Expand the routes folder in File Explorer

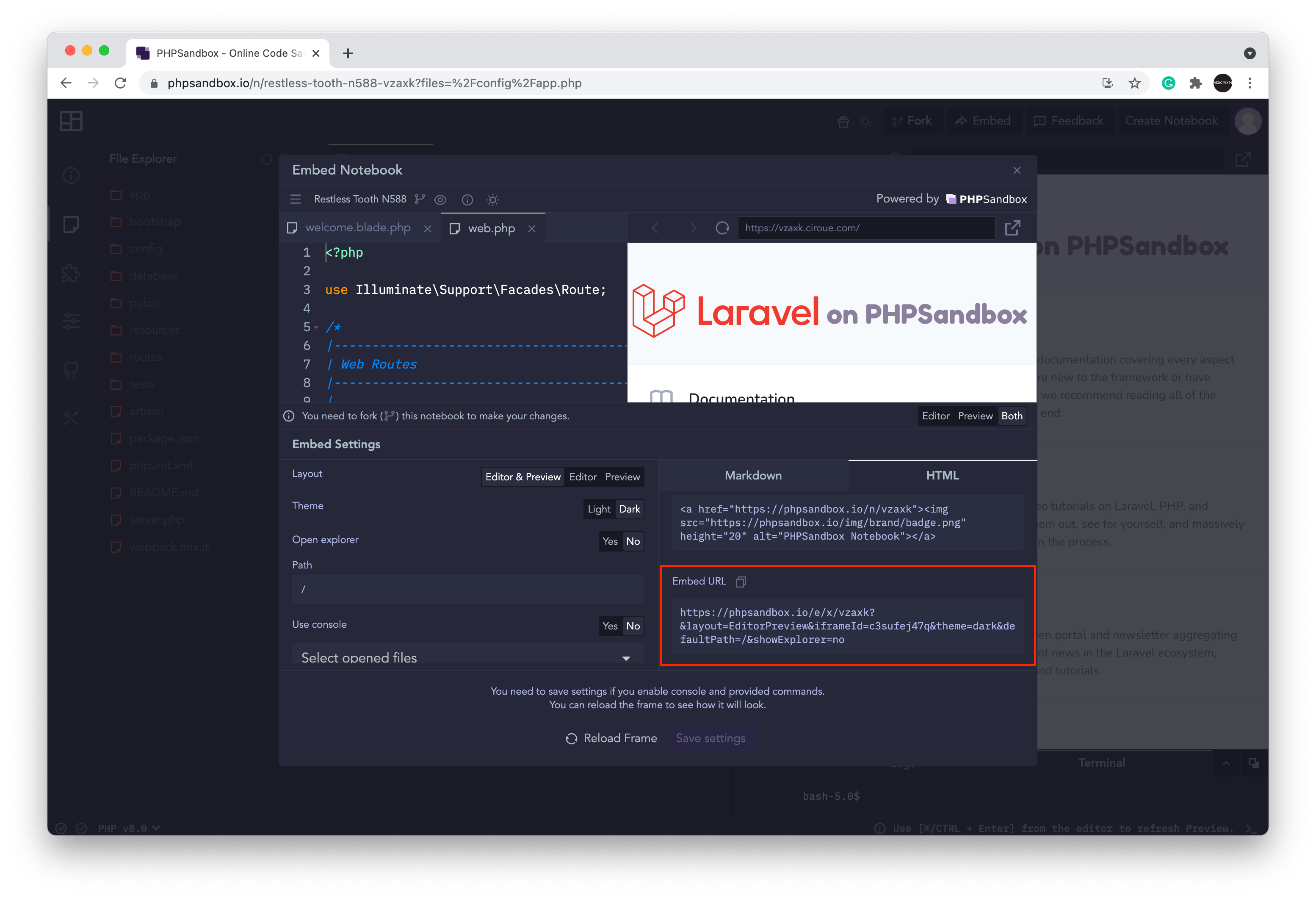coord(136,358)
